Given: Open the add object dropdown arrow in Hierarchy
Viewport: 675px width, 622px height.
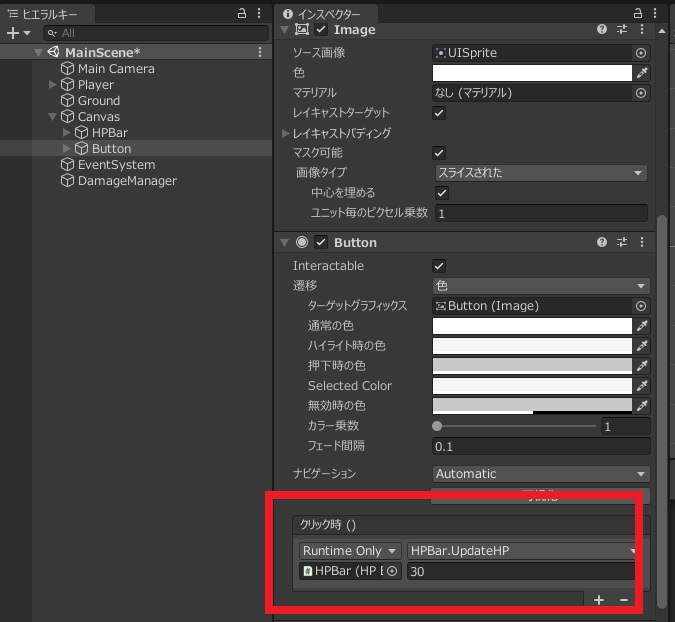Looking at the screenshot, I should (x=27, y=33).
